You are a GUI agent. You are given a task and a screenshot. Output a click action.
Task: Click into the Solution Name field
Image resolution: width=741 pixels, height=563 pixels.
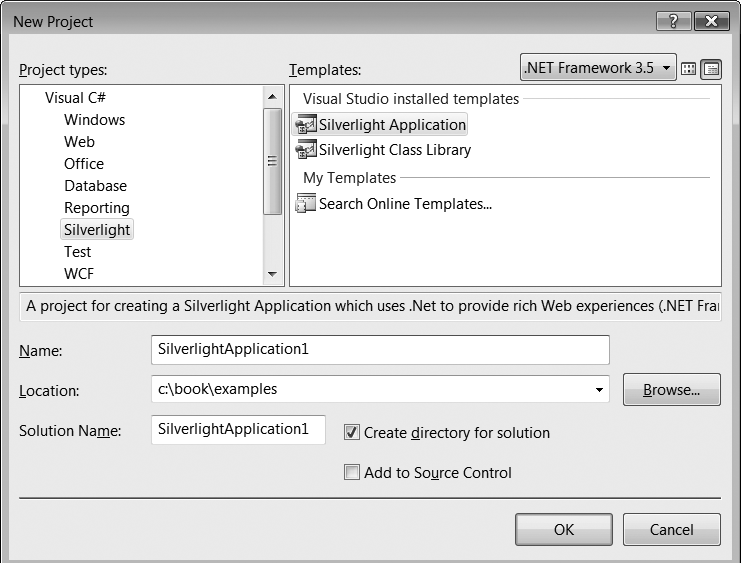(238, 430)
